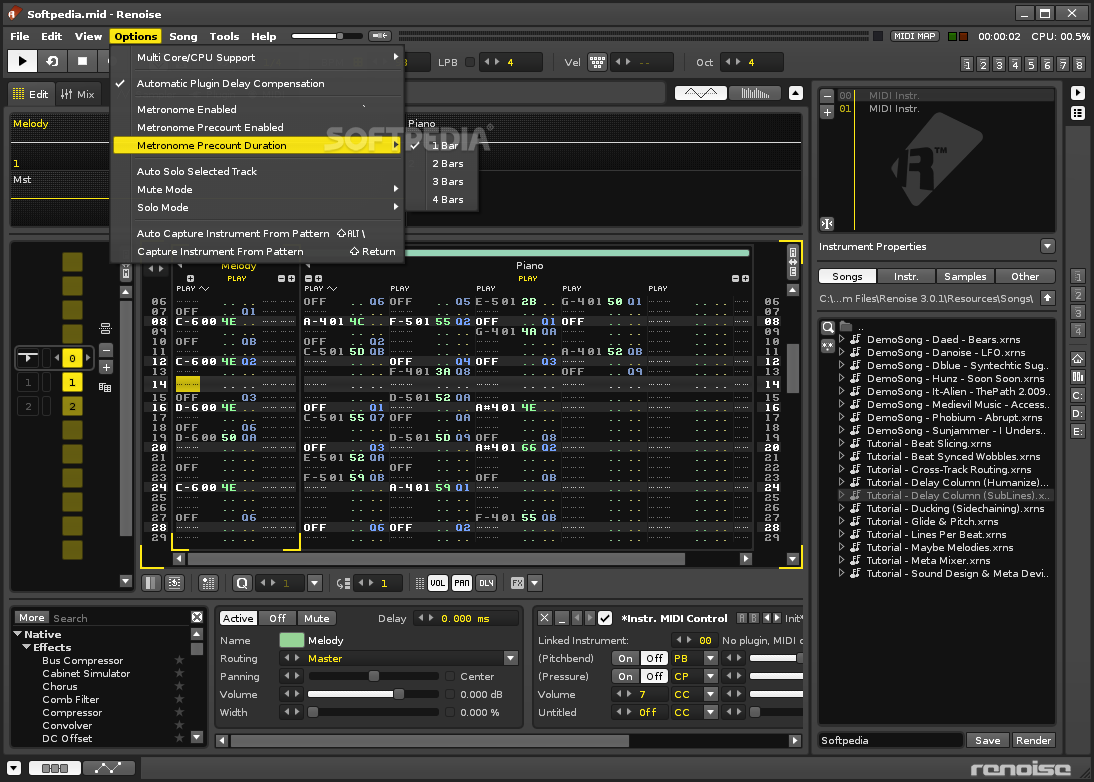
Task: Toggle the spectrum view button
Action: point(754,93)
